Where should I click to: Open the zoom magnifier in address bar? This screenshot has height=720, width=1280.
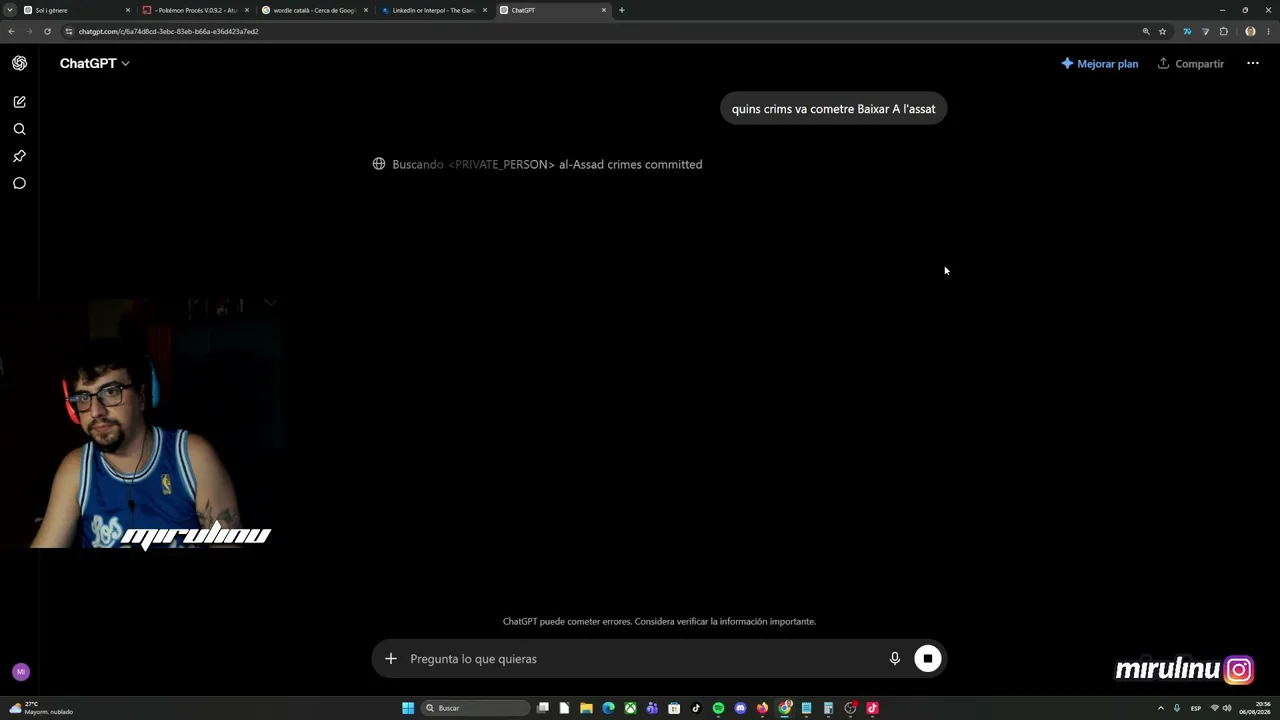coord(1146,31)
